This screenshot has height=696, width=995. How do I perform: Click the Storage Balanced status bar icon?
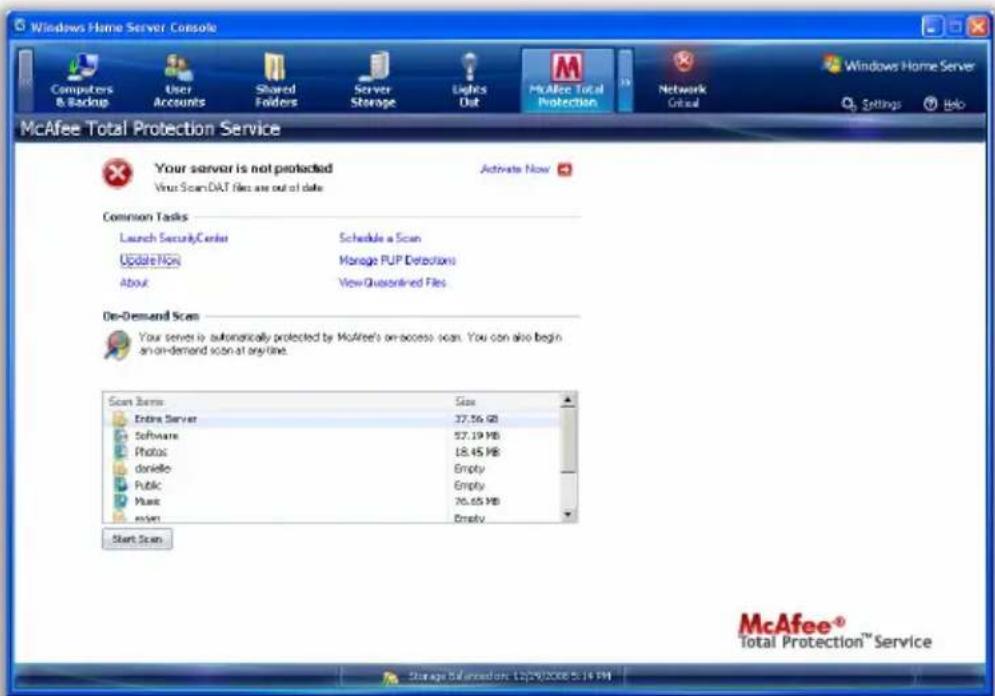[392, 678]
